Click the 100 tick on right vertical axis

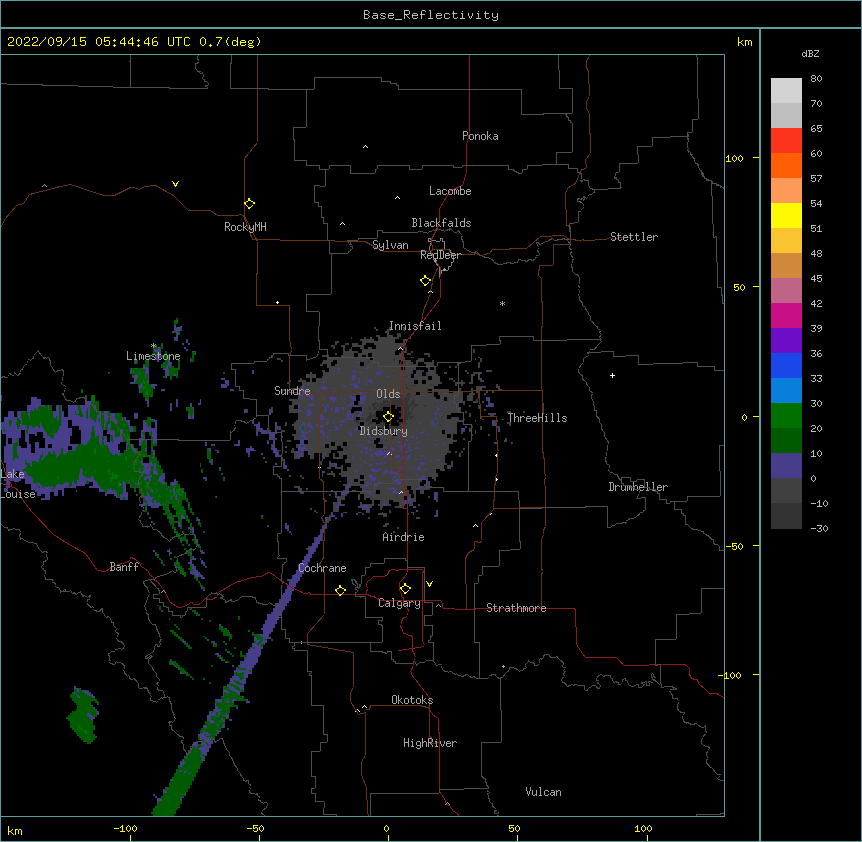[734, 158]
